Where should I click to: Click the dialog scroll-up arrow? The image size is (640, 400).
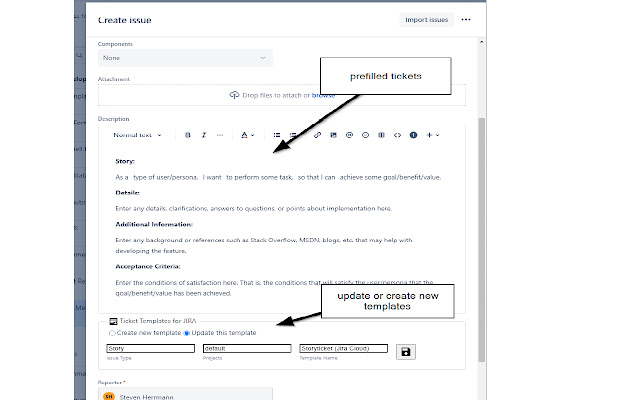482,42
